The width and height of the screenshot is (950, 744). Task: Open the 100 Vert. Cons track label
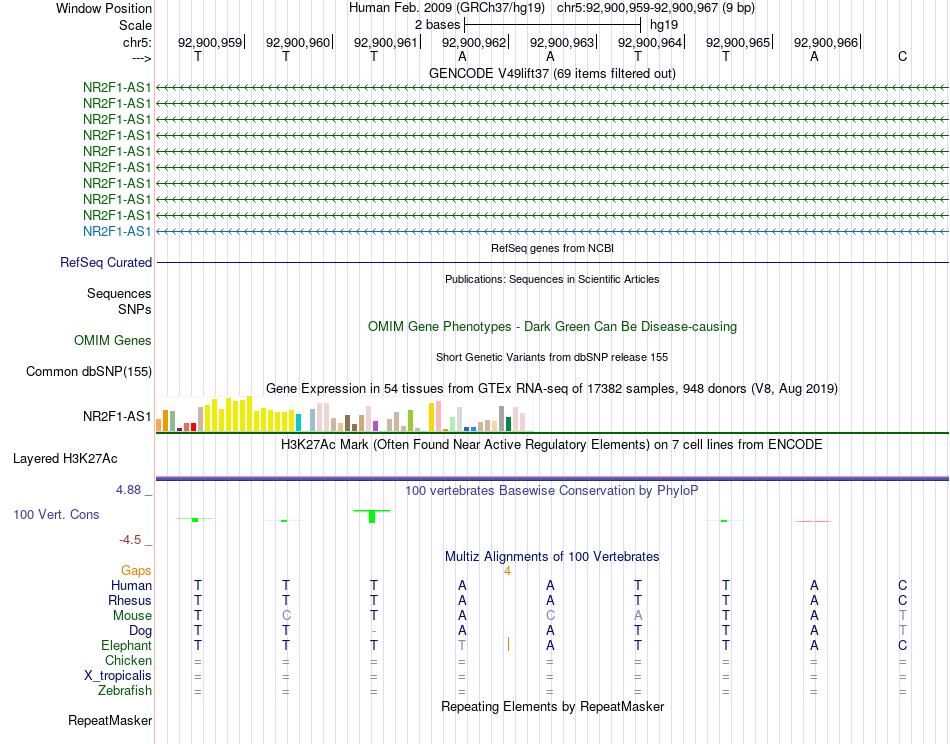tap(56, 514)
